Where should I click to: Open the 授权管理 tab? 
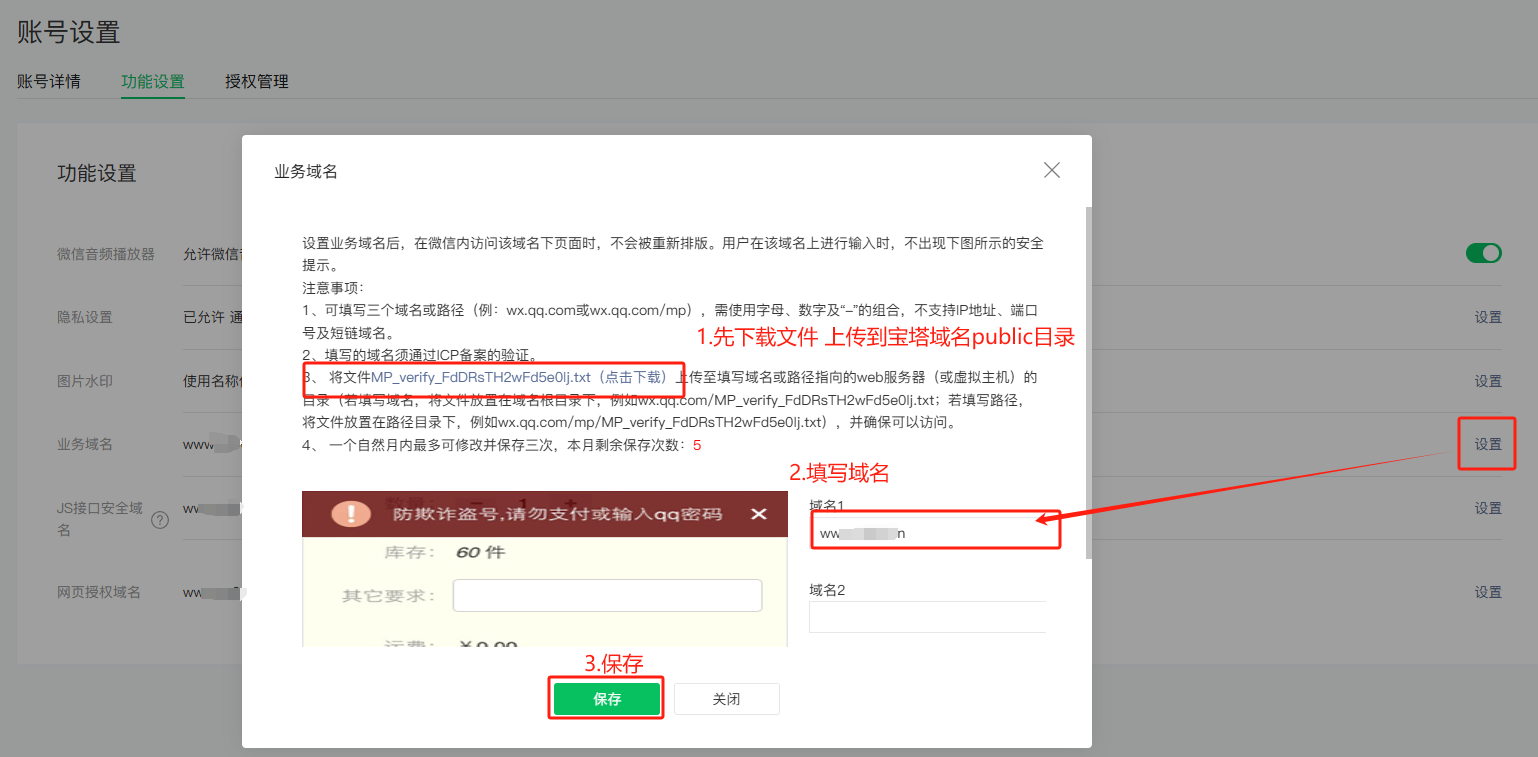(257, 82)
